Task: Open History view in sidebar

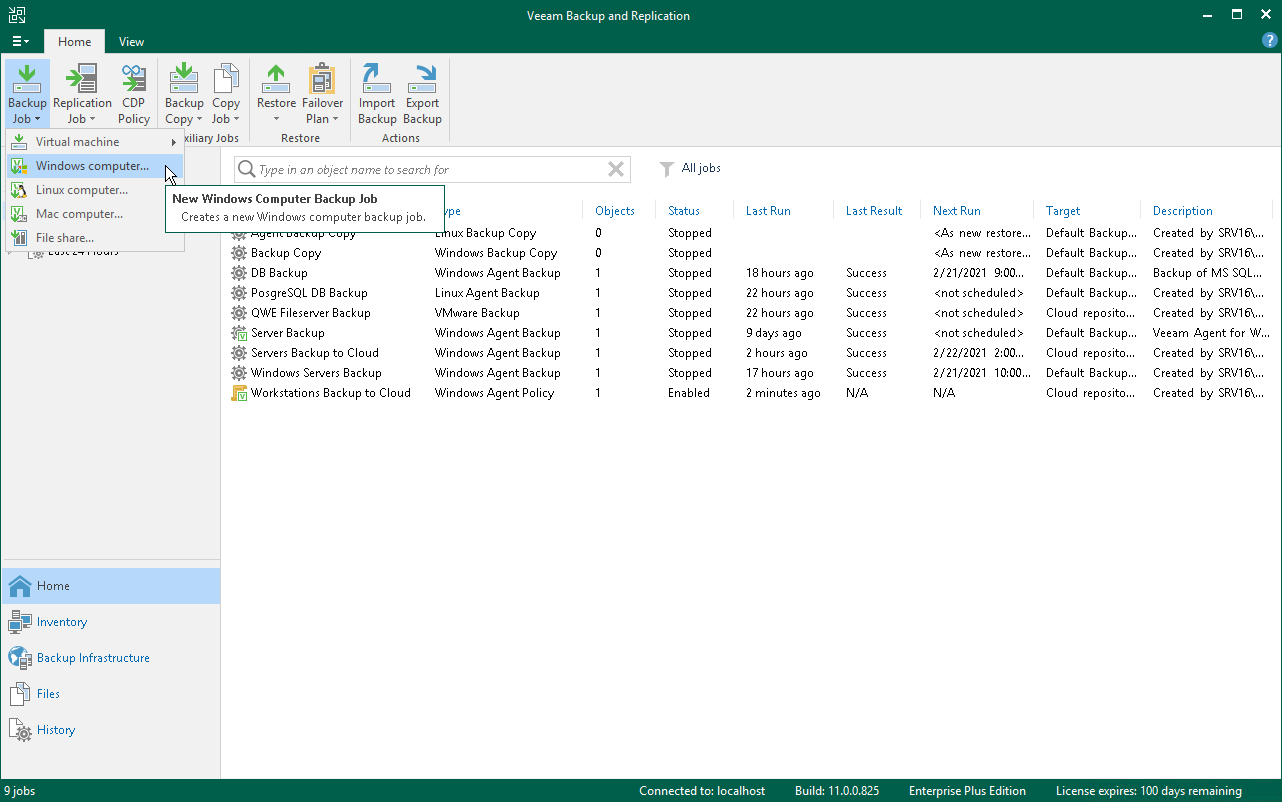Action: (56, 730)
